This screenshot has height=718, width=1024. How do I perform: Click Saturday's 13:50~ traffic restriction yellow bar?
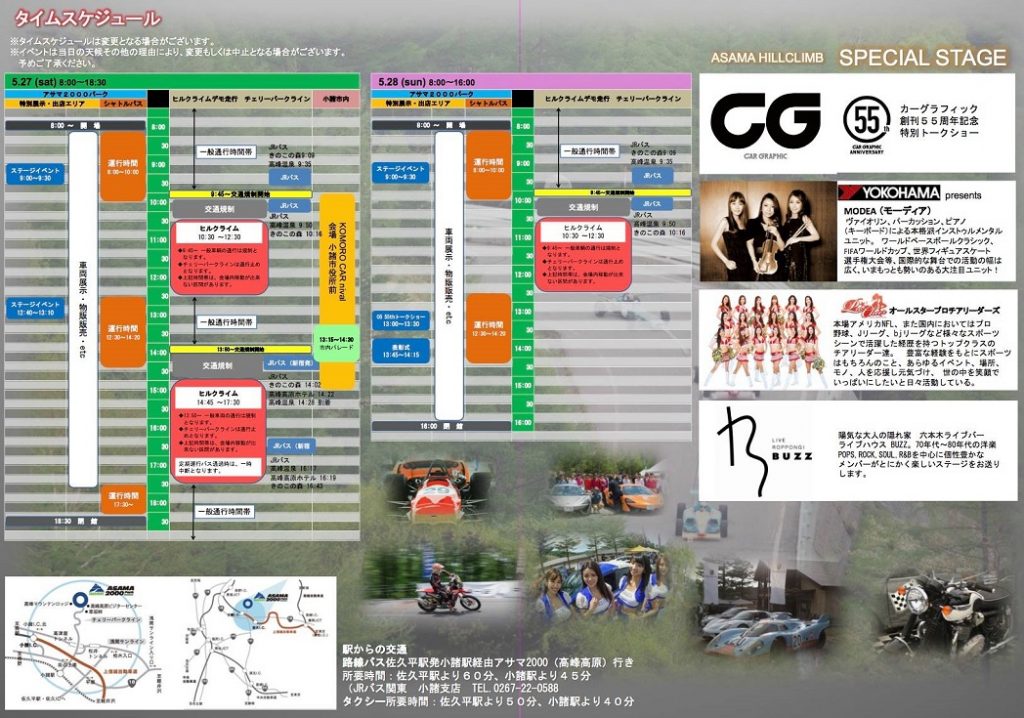pyautogui.click(x=240, y=350)
